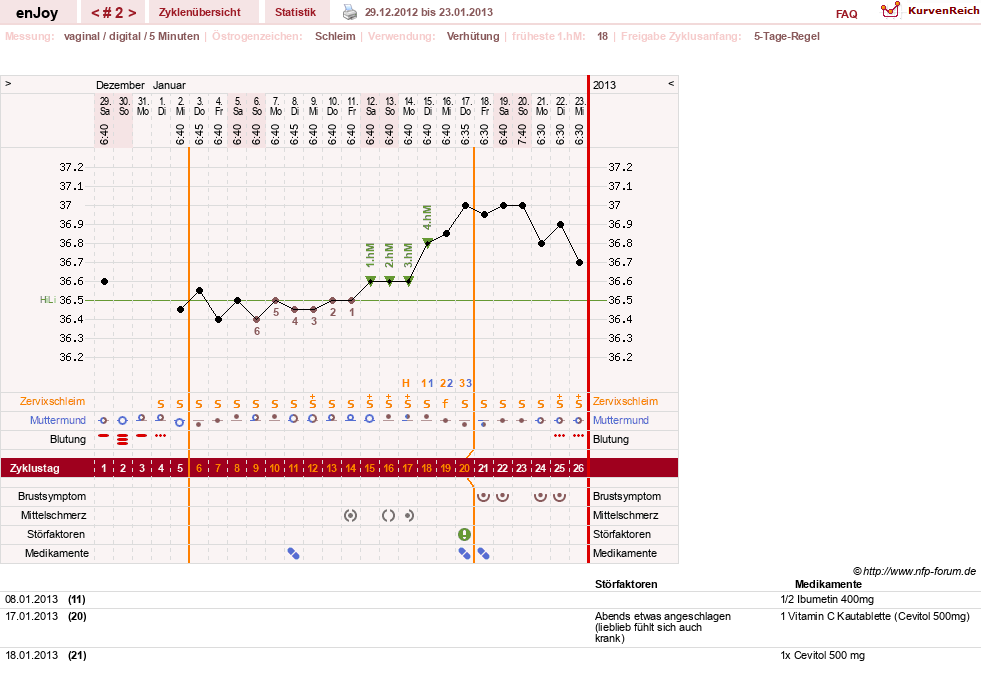Expand chart with top-left arrow
This screenshot has width=981, height=691.
tap(8, 83)
